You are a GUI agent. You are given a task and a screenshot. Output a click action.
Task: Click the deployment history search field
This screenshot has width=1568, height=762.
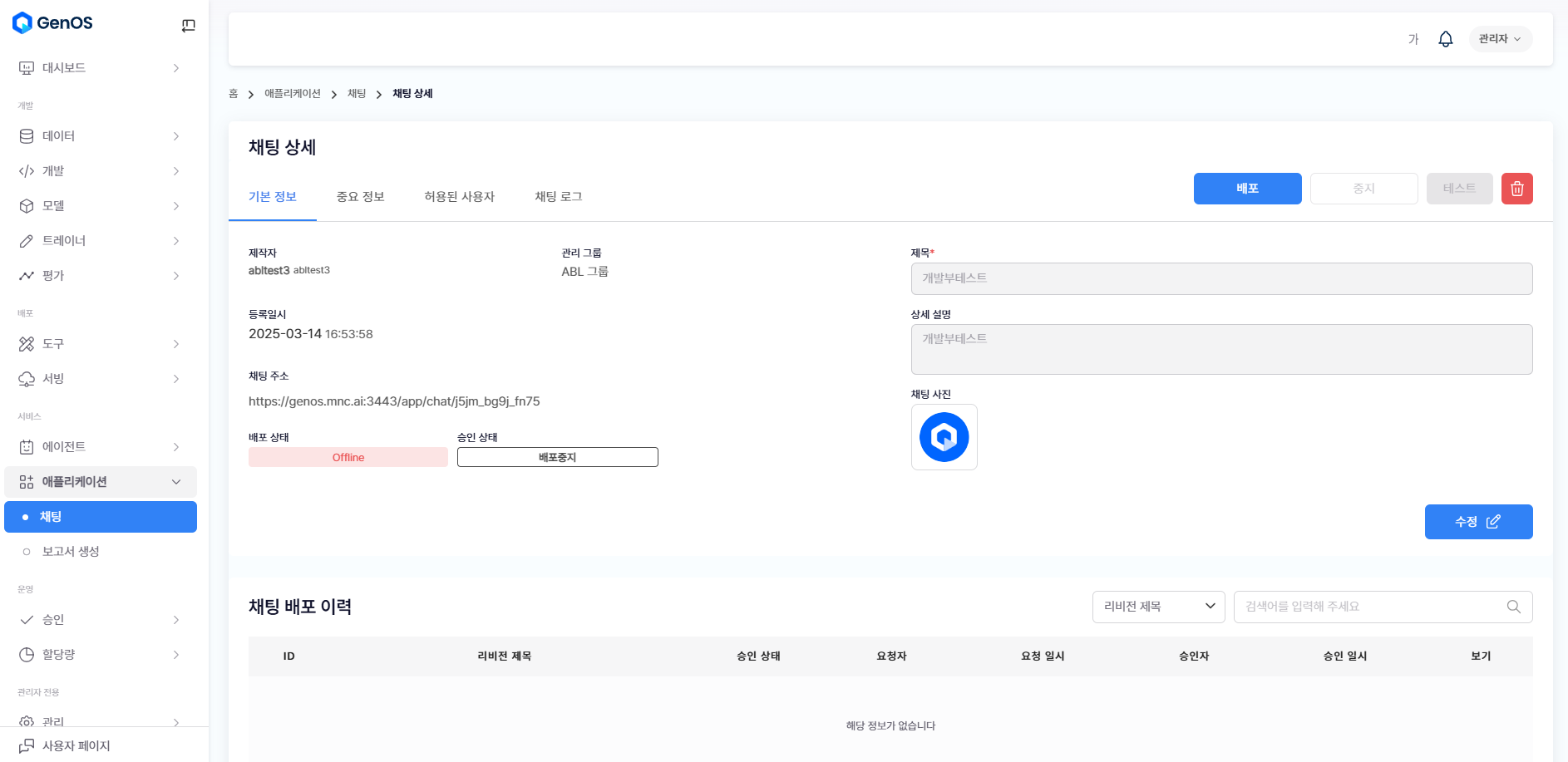point(1372,607)
